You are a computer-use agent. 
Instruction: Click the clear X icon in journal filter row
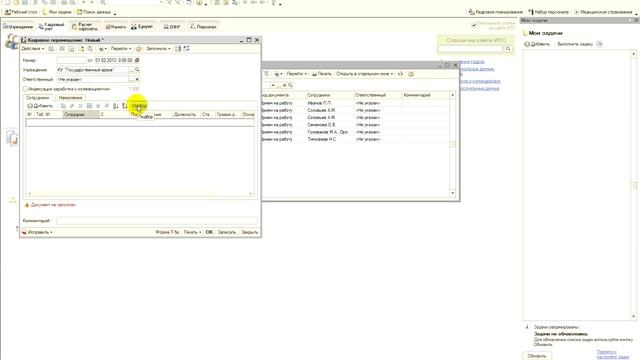[284, 85]
